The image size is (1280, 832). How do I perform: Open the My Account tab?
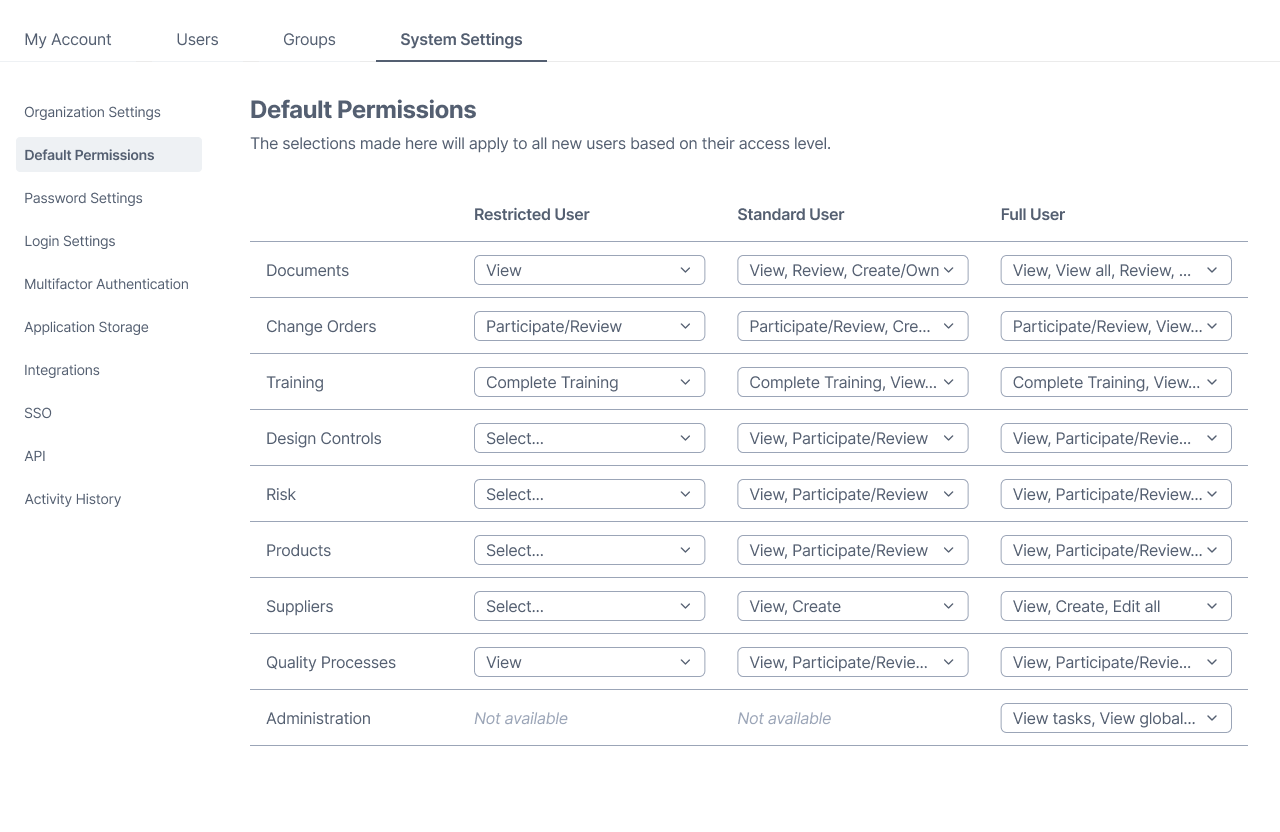tap(68, 39)
